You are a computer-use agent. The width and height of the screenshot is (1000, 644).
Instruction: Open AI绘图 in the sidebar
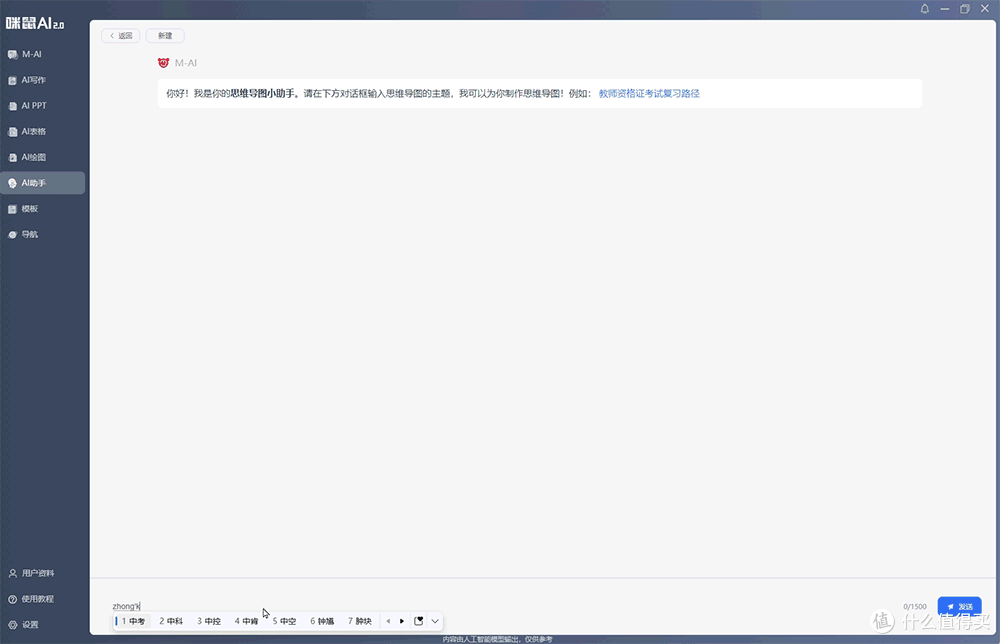pos(42,157)
